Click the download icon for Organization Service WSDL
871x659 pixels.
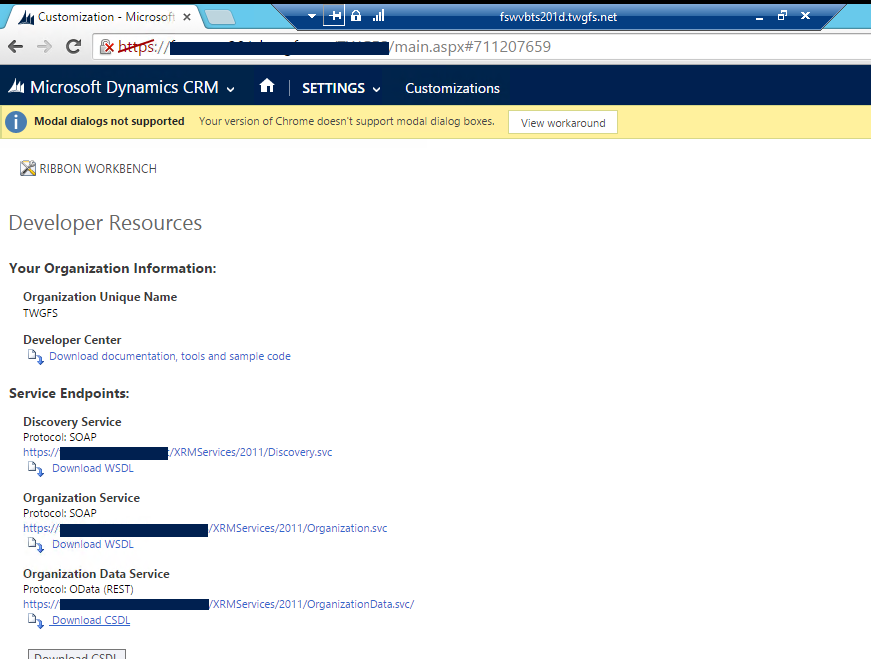(36, 545)
